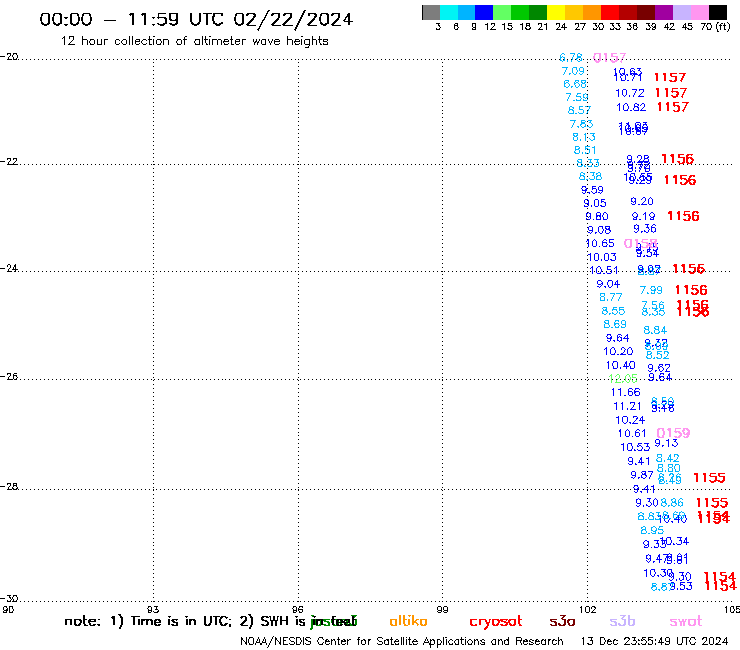Click the "8.95" wave height reading
The height and width of the screenshot is (650, 740).
pyautogui.click(x=652, y=531)
